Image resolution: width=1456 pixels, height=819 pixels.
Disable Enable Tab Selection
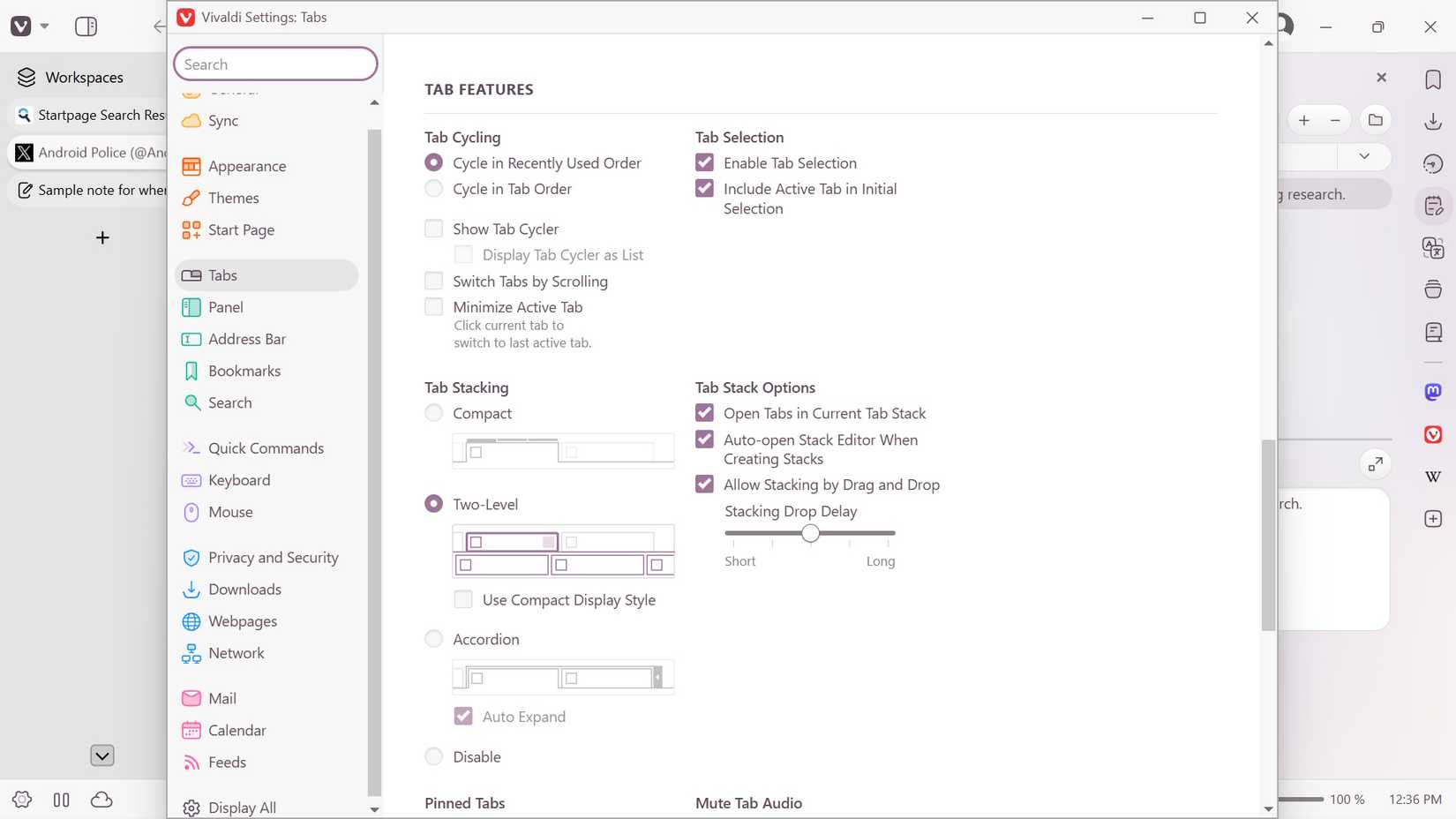coord(704,162)
